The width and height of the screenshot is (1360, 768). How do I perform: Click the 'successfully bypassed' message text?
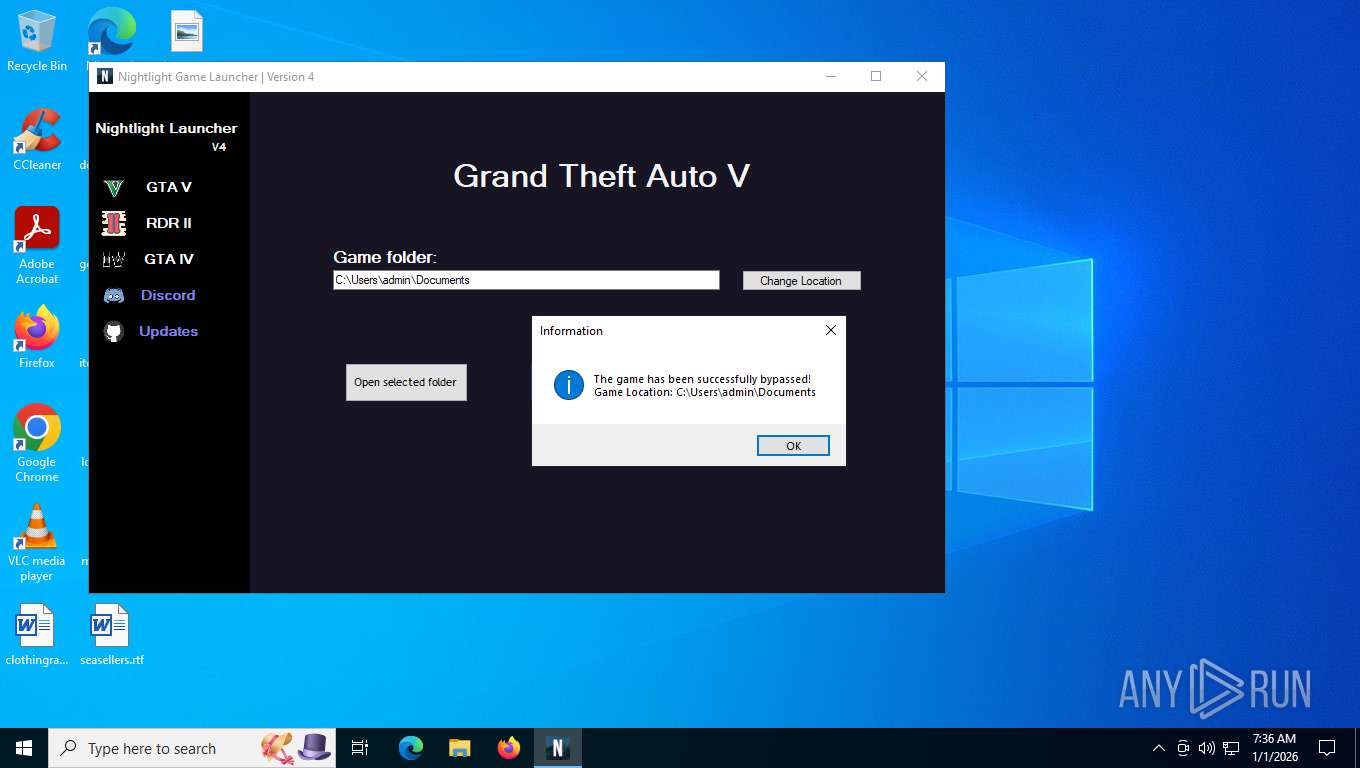pos(702,379)
